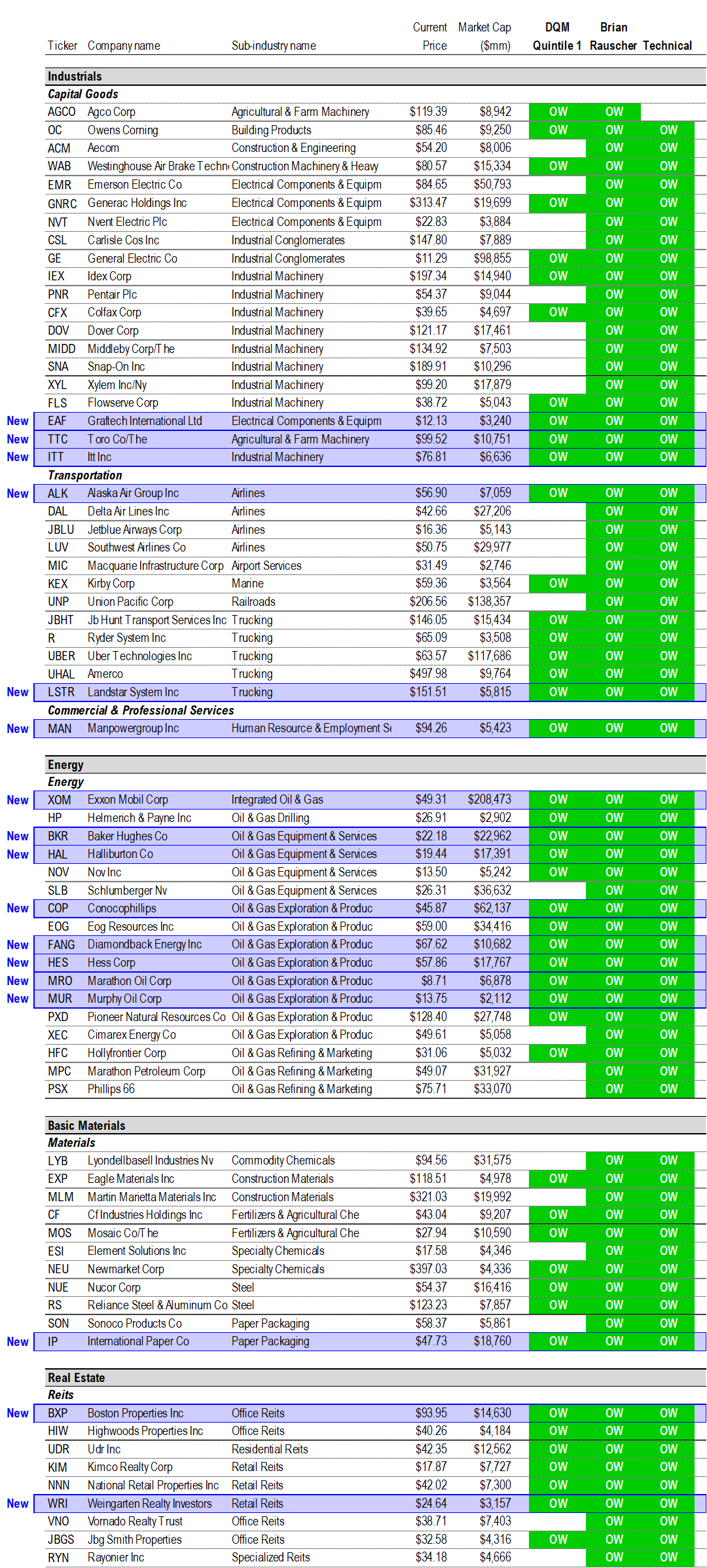
Task: Click the Specialized Reits sub-industry cell
Action: coord(271,1558)
